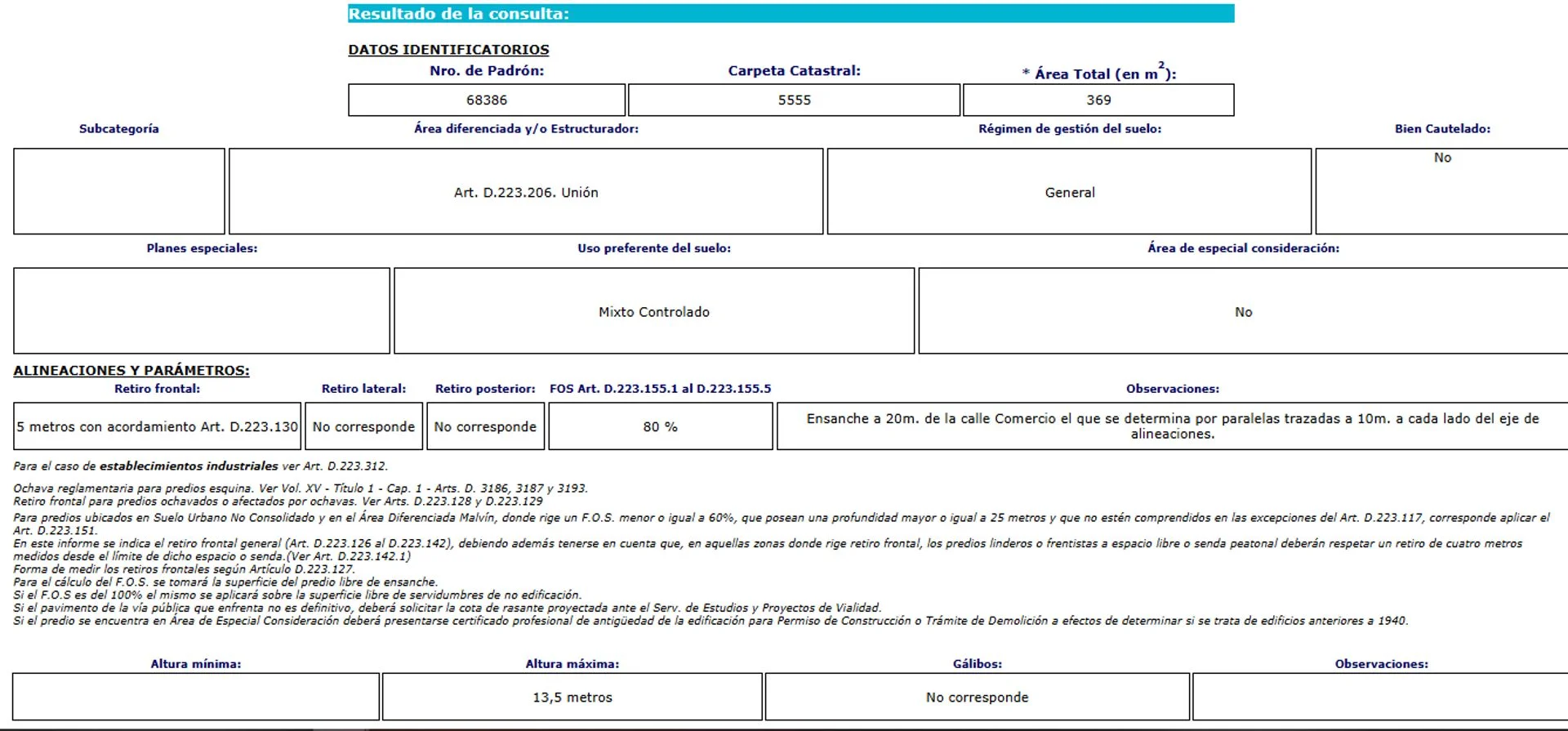The image size is (1568, 731).
Task: Click the empty Altura mínima box
Action: coord(196,697)
